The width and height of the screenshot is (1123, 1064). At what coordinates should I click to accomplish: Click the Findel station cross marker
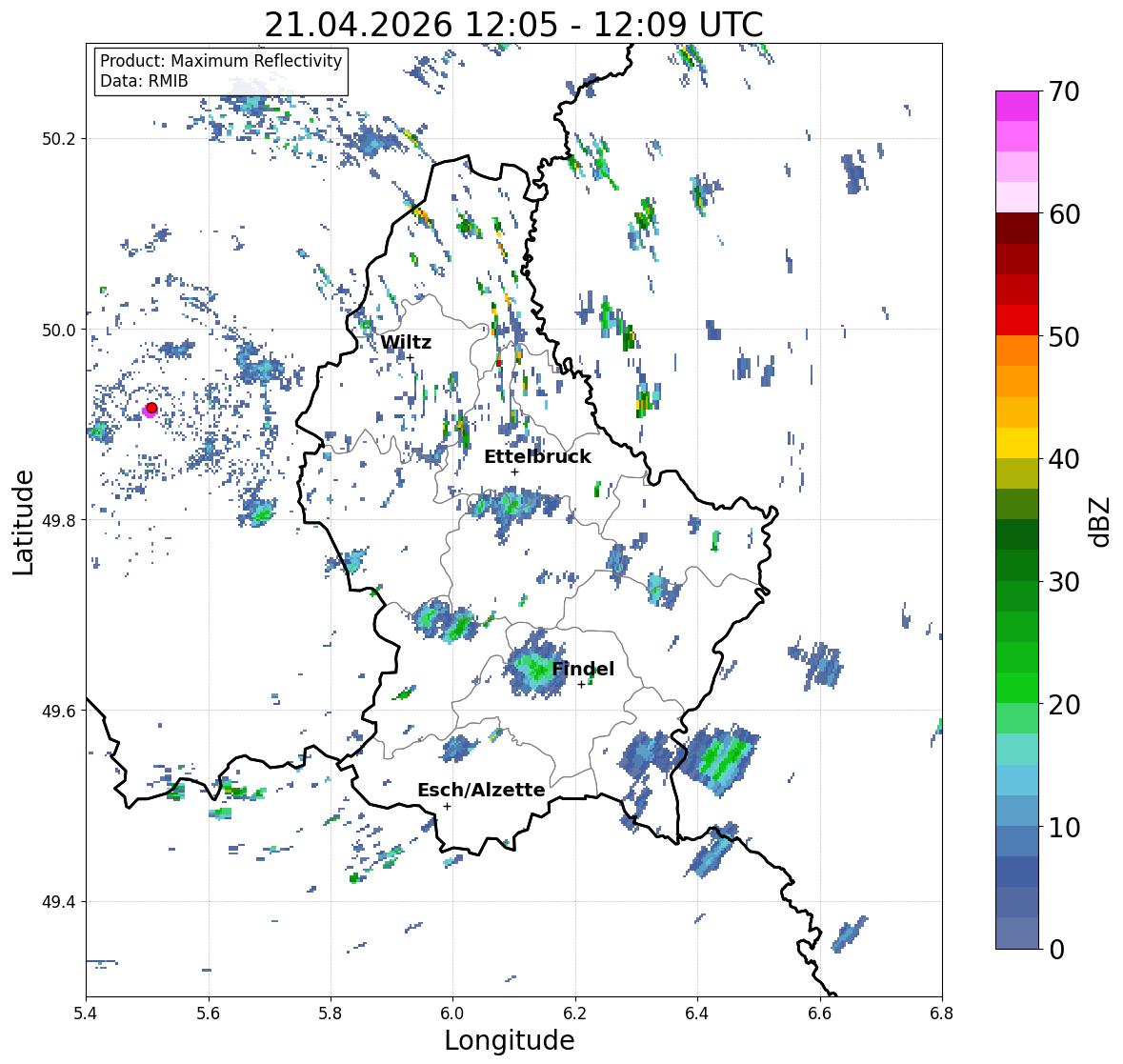tap(581, 685)
